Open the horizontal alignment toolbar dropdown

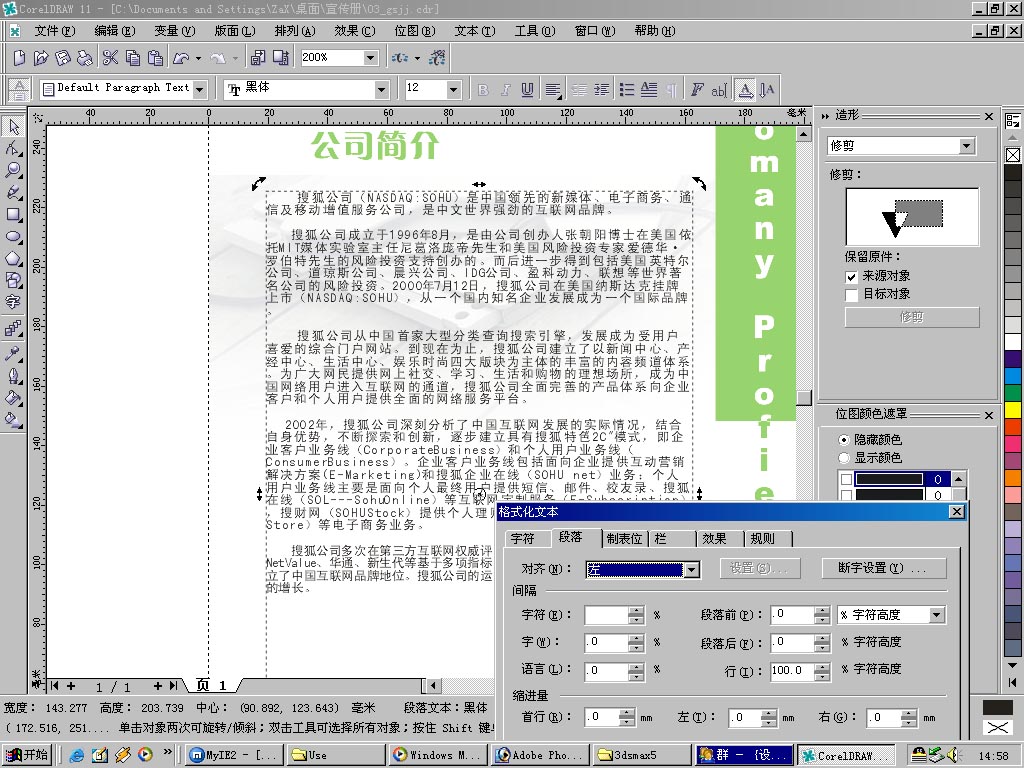(553, 89)
